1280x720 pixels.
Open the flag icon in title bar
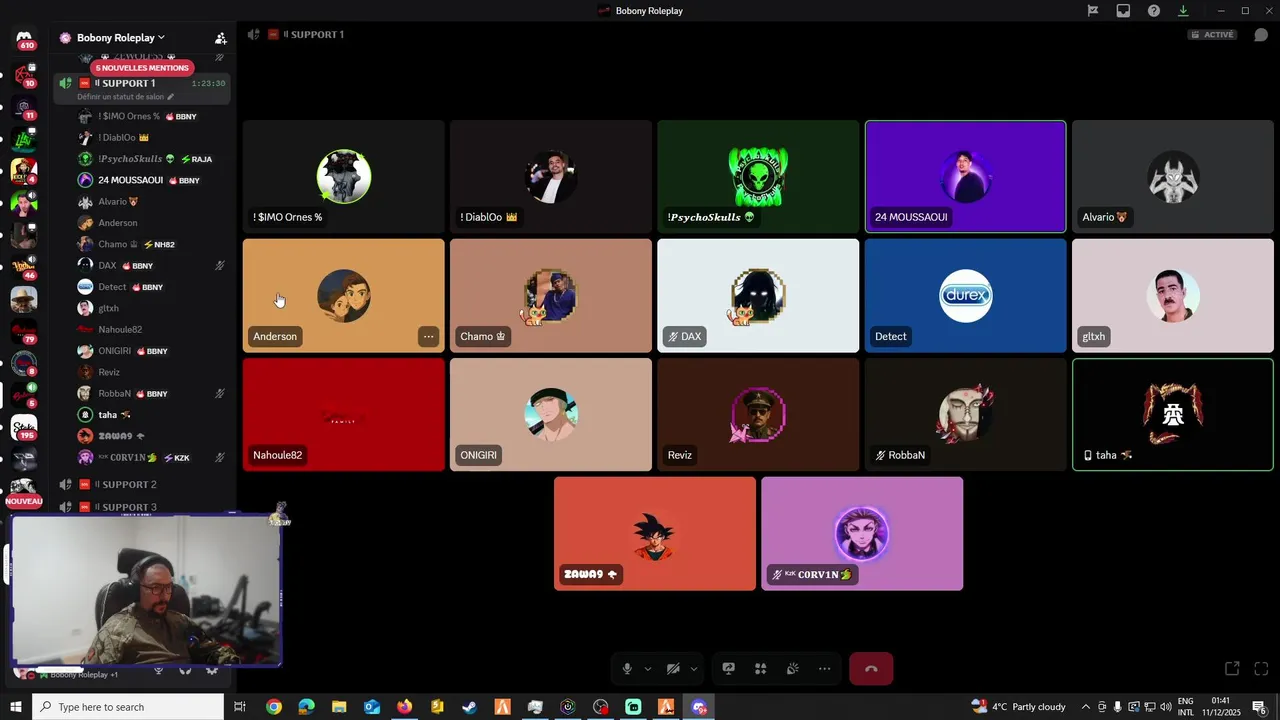click(x=1093, y=11)
